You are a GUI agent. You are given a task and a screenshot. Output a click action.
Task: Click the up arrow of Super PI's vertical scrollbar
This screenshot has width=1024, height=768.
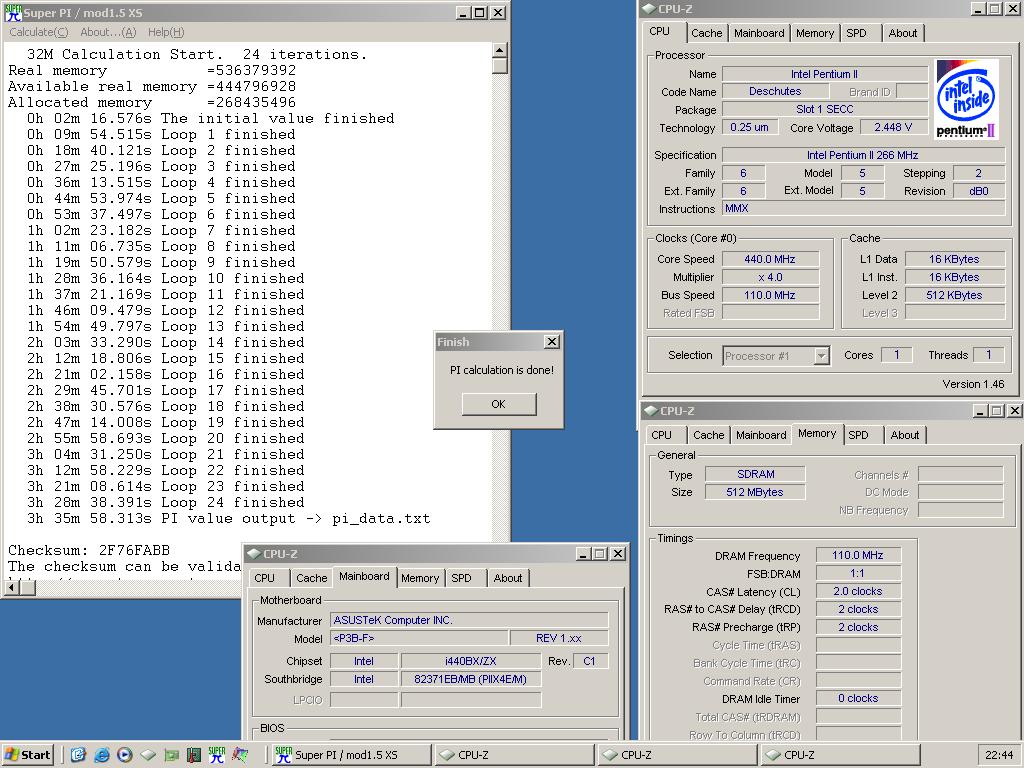pyautogui.click(x=500, y=50)
